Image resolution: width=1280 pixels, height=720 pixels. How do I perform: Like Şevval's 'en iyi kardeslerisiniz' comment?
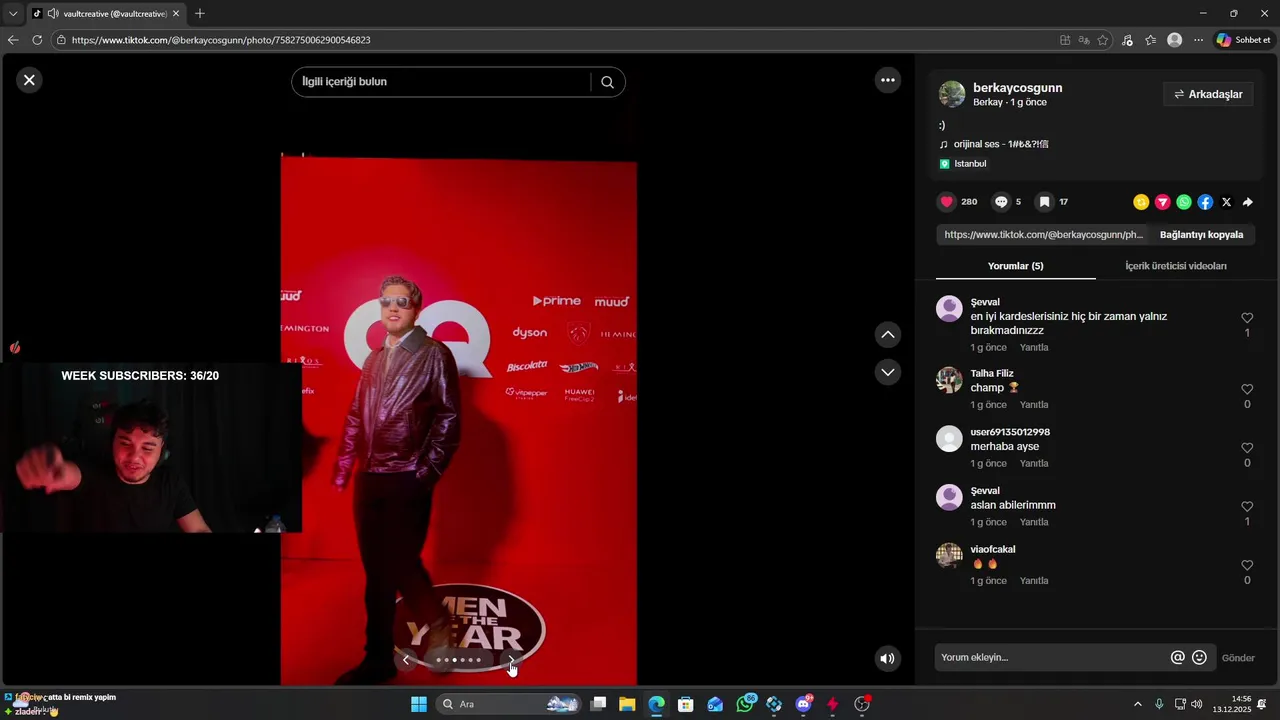(x=1247, y=318)
